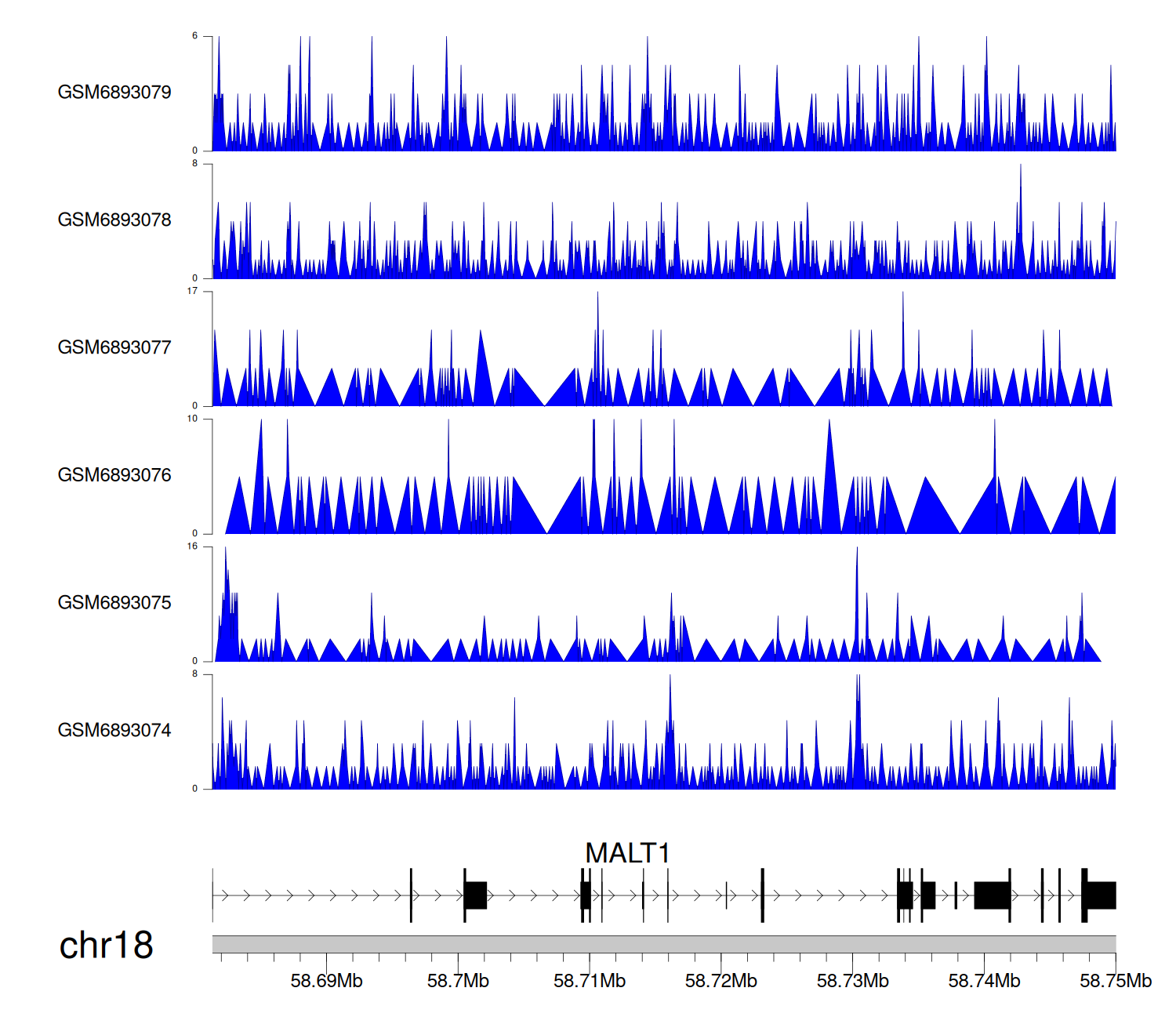Click the y-axis maximum value 10

pyautogui.click(x=192, y=419)
